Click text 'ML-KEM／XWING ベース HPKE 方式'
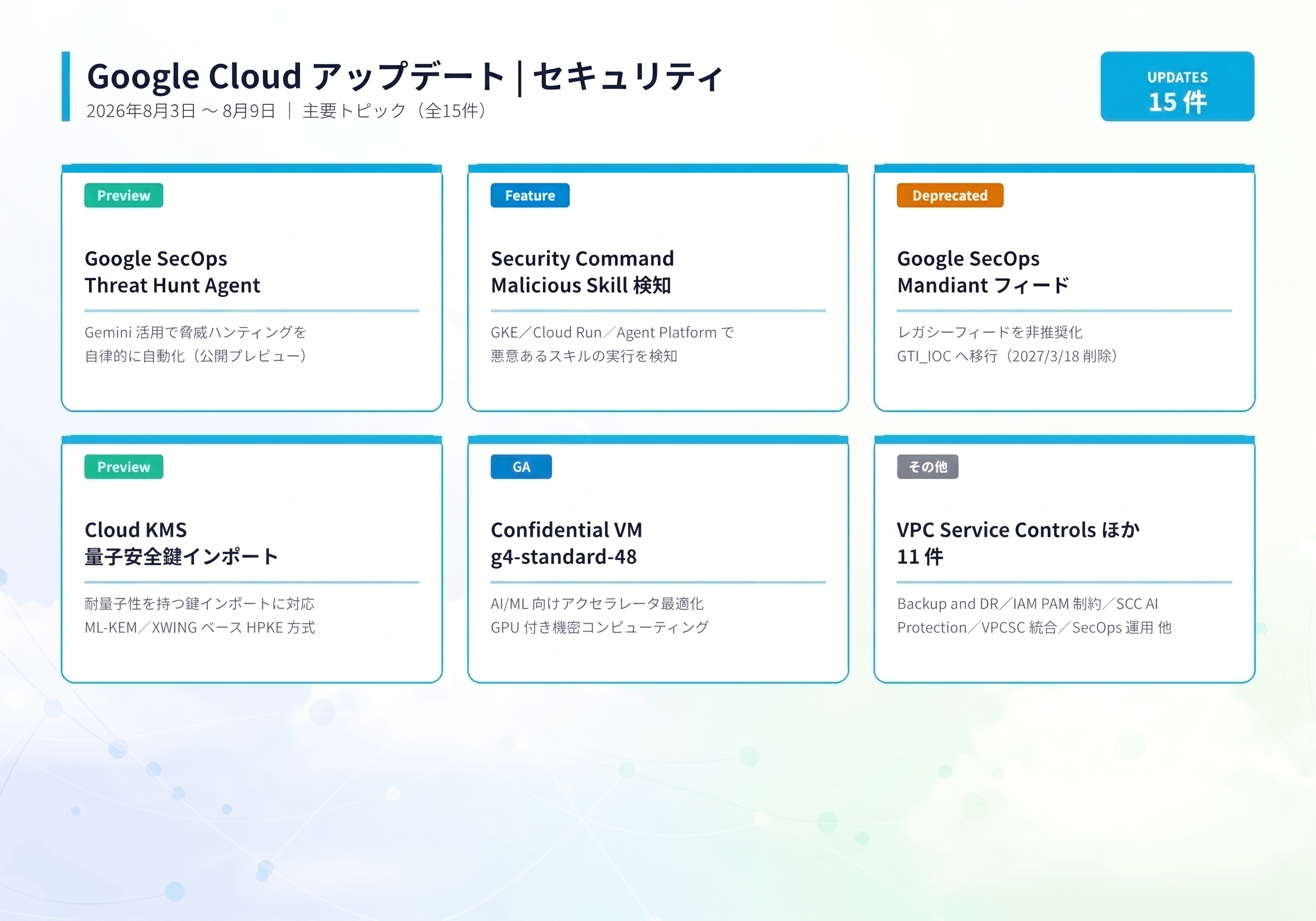 tap(199, 627)
